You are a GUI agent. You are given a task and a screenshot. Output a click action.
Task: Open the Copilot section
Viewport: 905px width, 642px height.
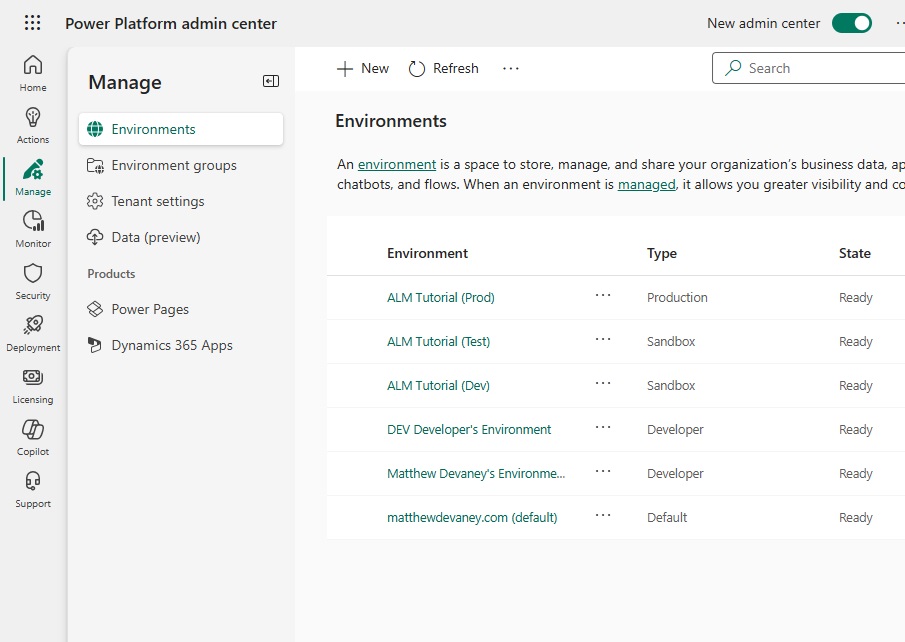coord(33,437)
